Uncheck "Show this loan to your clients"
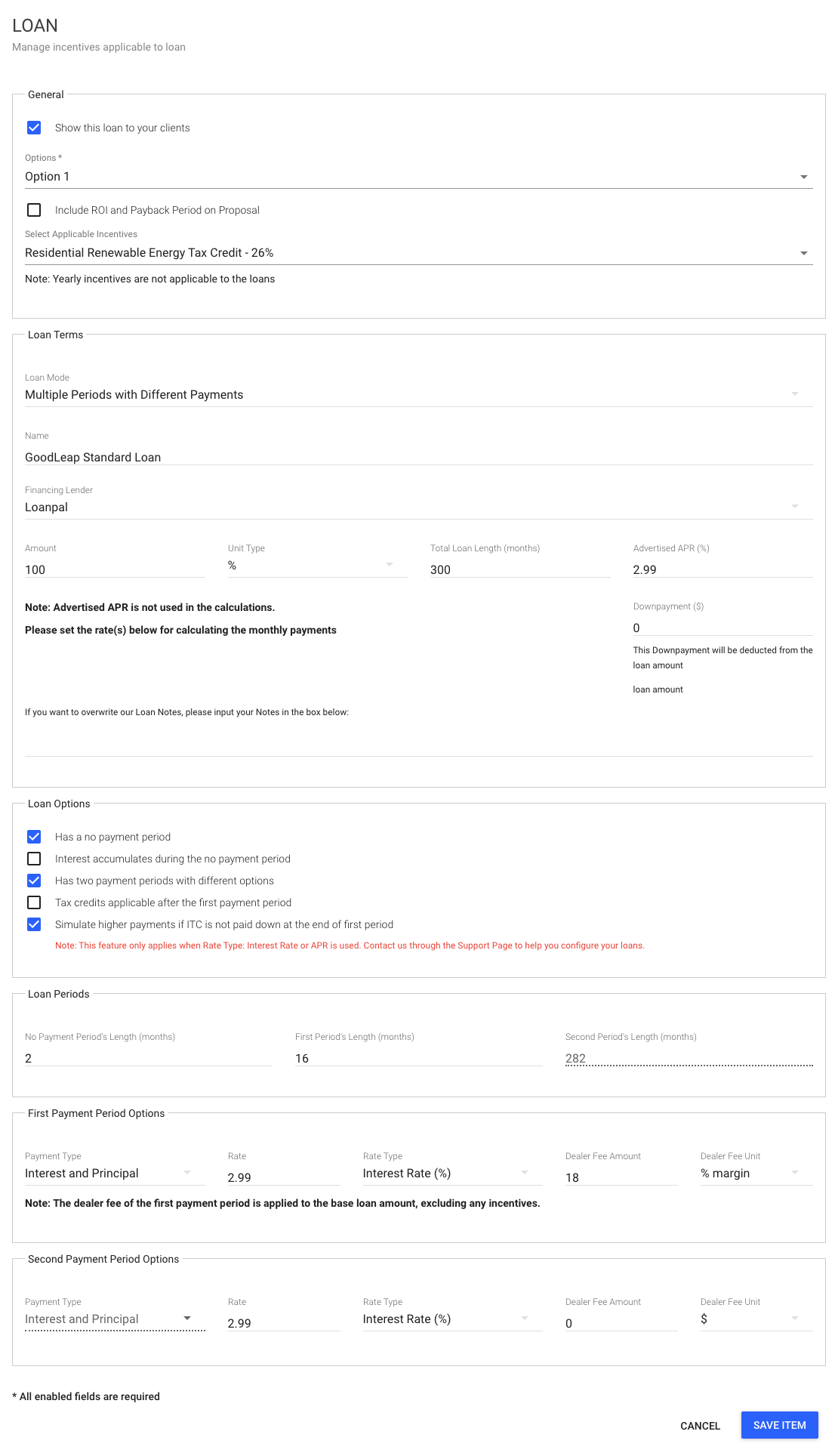838x1456 pixels. 34,128
